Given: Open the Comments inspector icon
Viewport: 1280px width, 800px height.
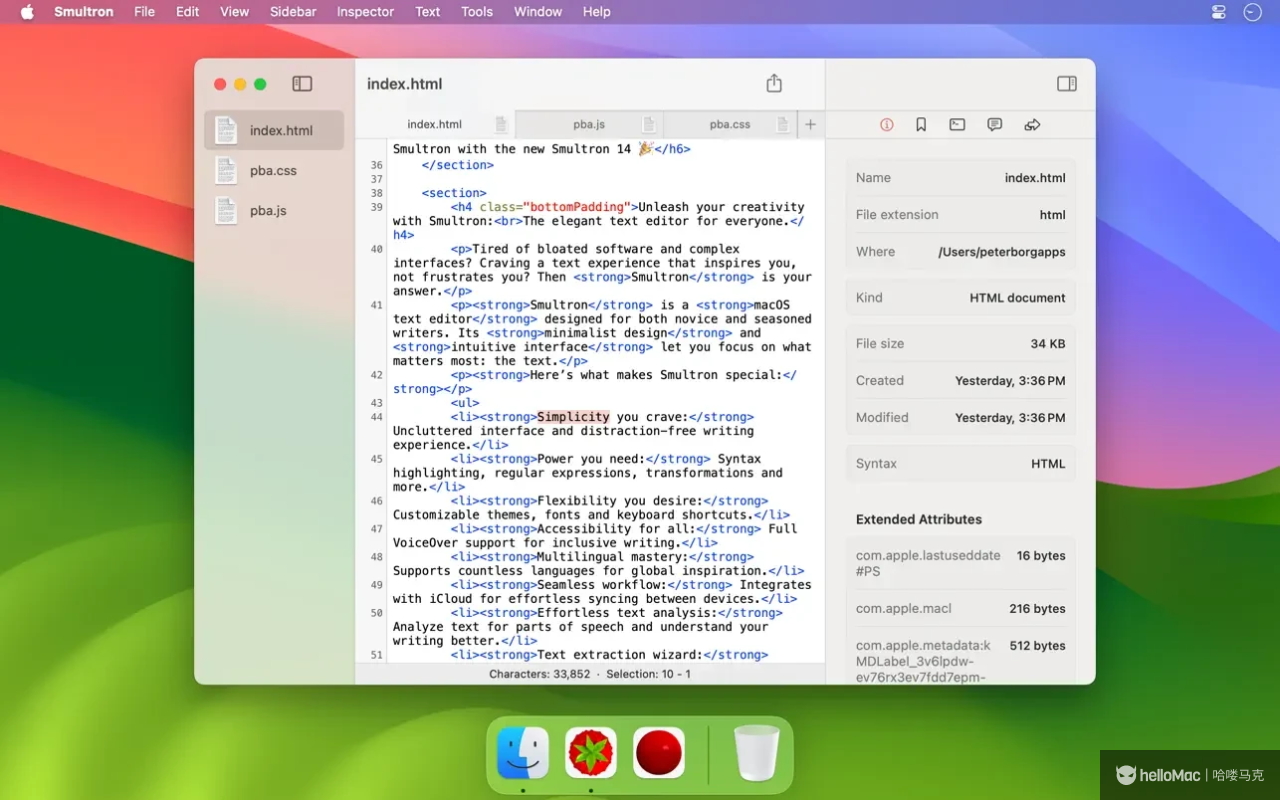Looking at the screenshot, I should point(995,125).
